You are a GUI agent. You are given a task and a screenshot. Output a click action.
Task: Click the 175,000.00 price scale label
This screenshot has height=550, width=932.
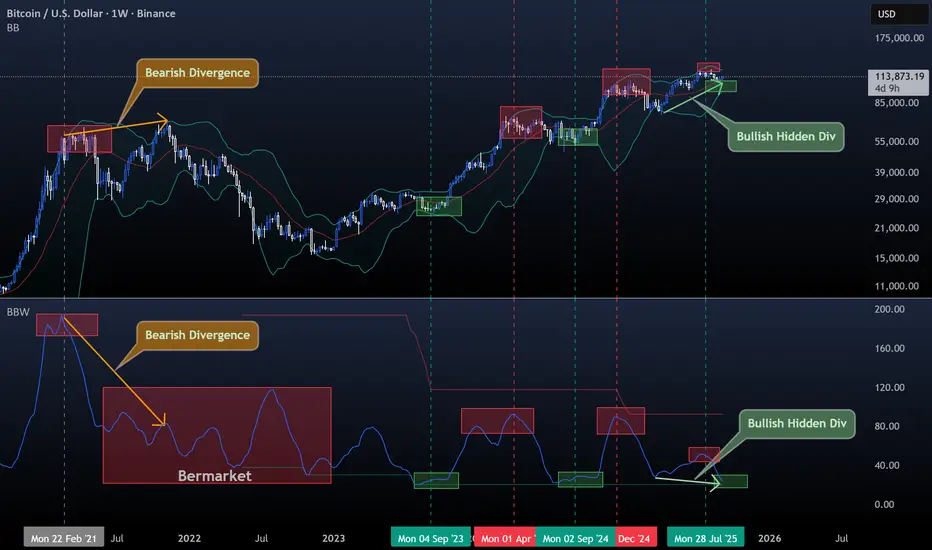coord(899,38)
